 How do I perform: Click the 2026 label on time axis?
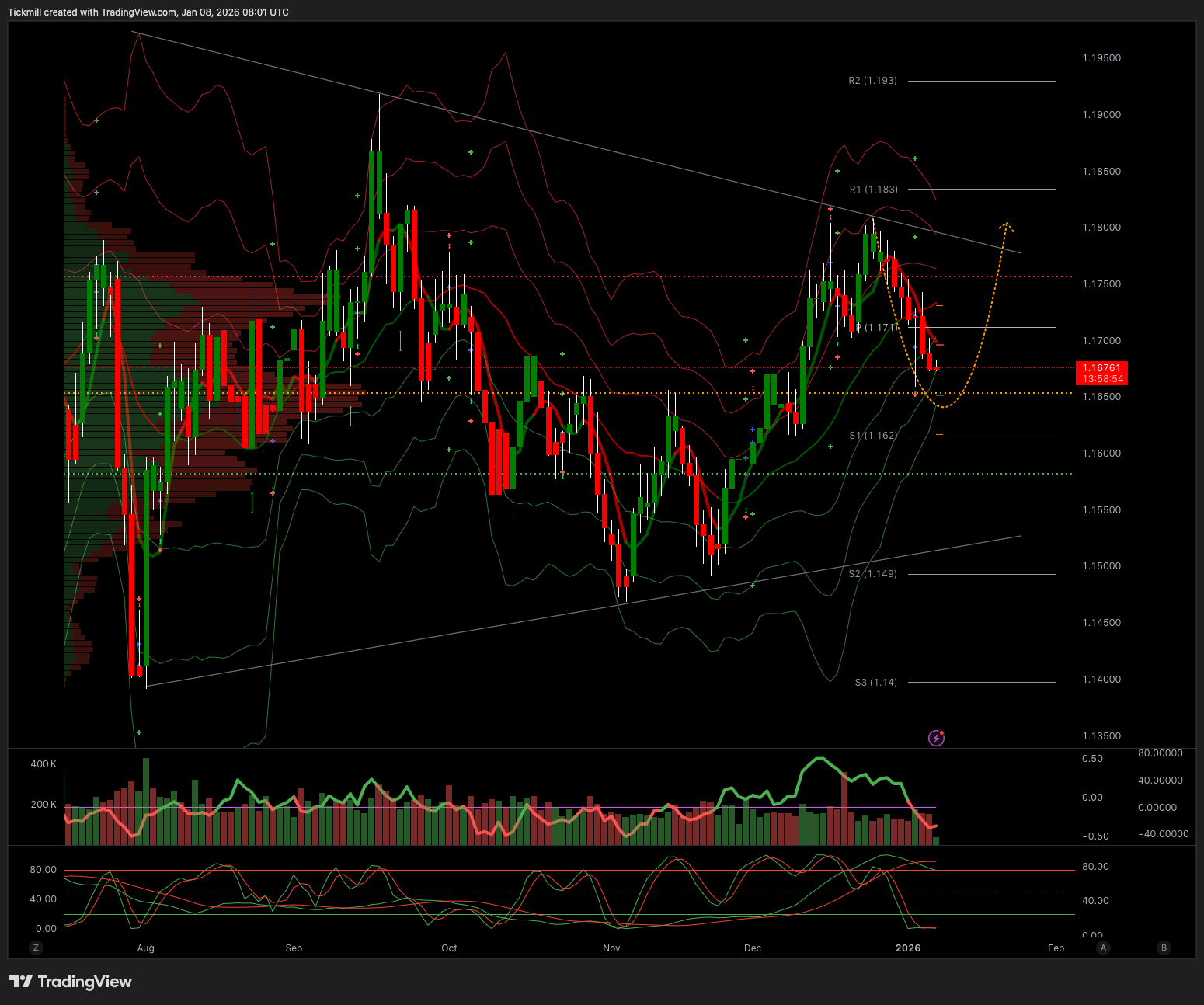pos(907,948)
